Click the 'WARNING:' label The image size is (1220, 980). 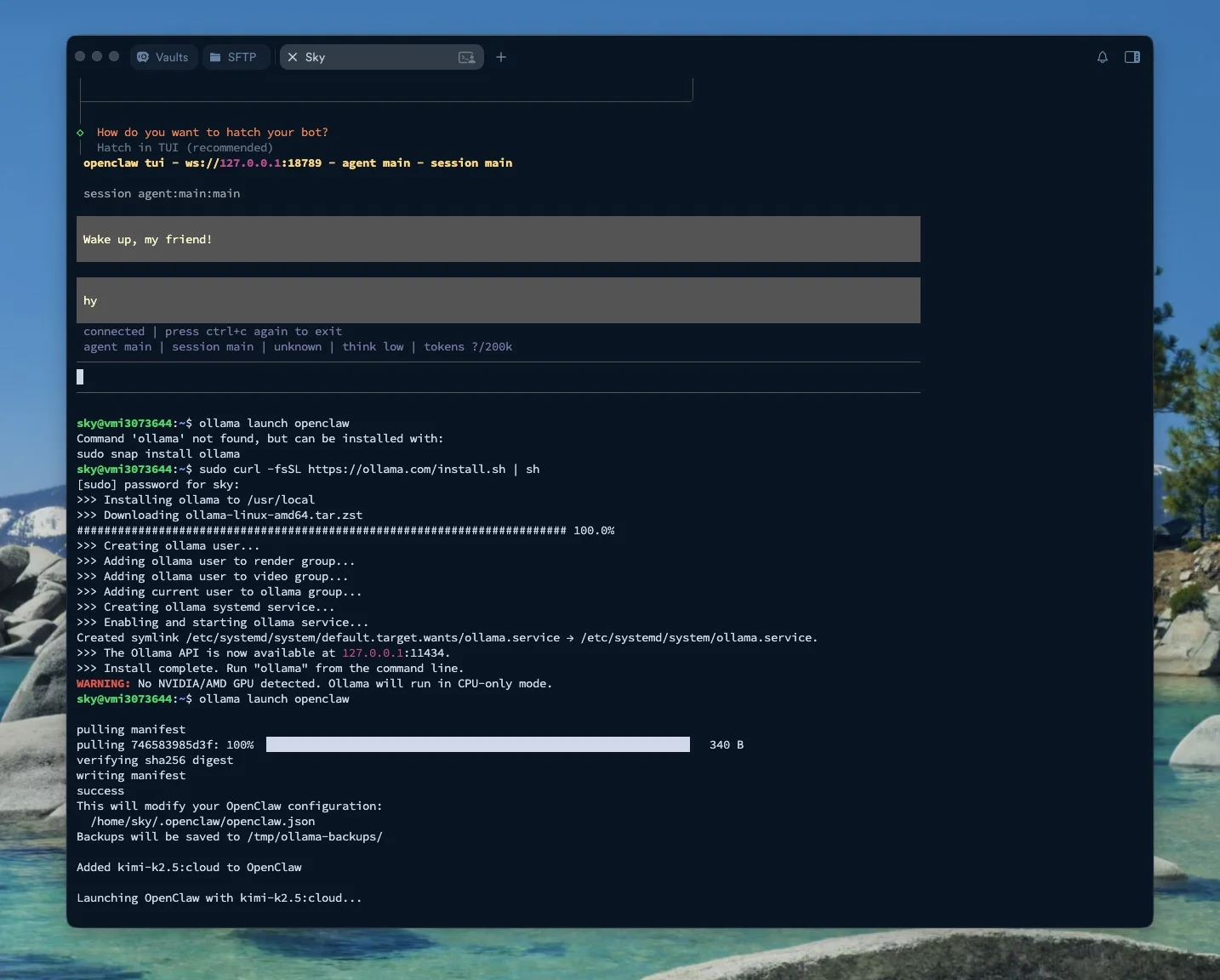coord(104,683)
